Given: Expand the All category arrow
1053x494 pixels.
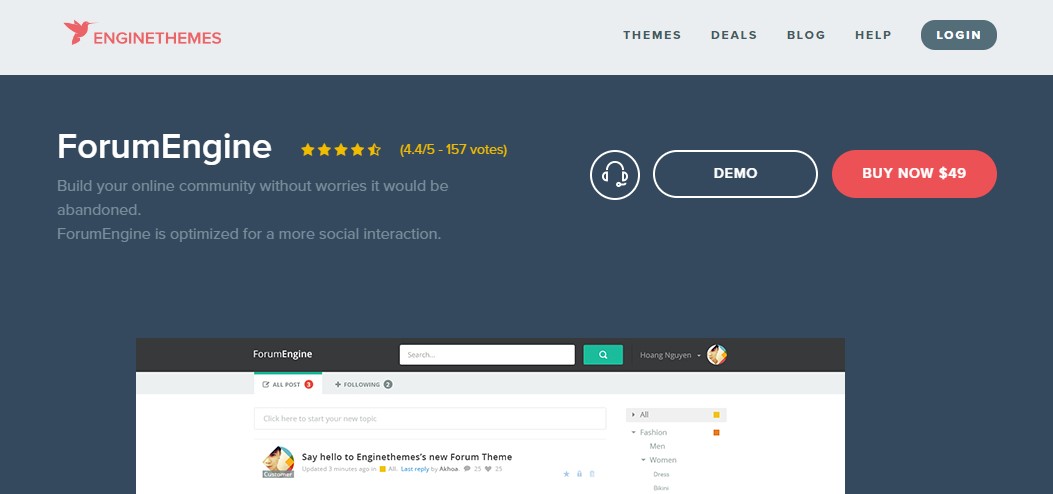Looking at the screenshot, I should [x=633, y=415].
